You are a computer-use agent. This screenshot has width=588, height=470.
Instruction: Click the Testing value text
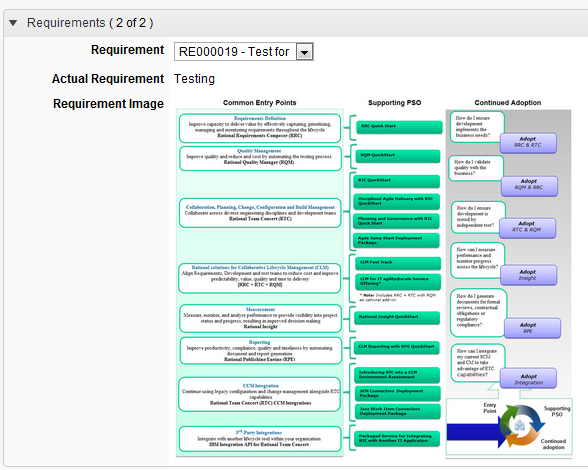coord(194,79)
